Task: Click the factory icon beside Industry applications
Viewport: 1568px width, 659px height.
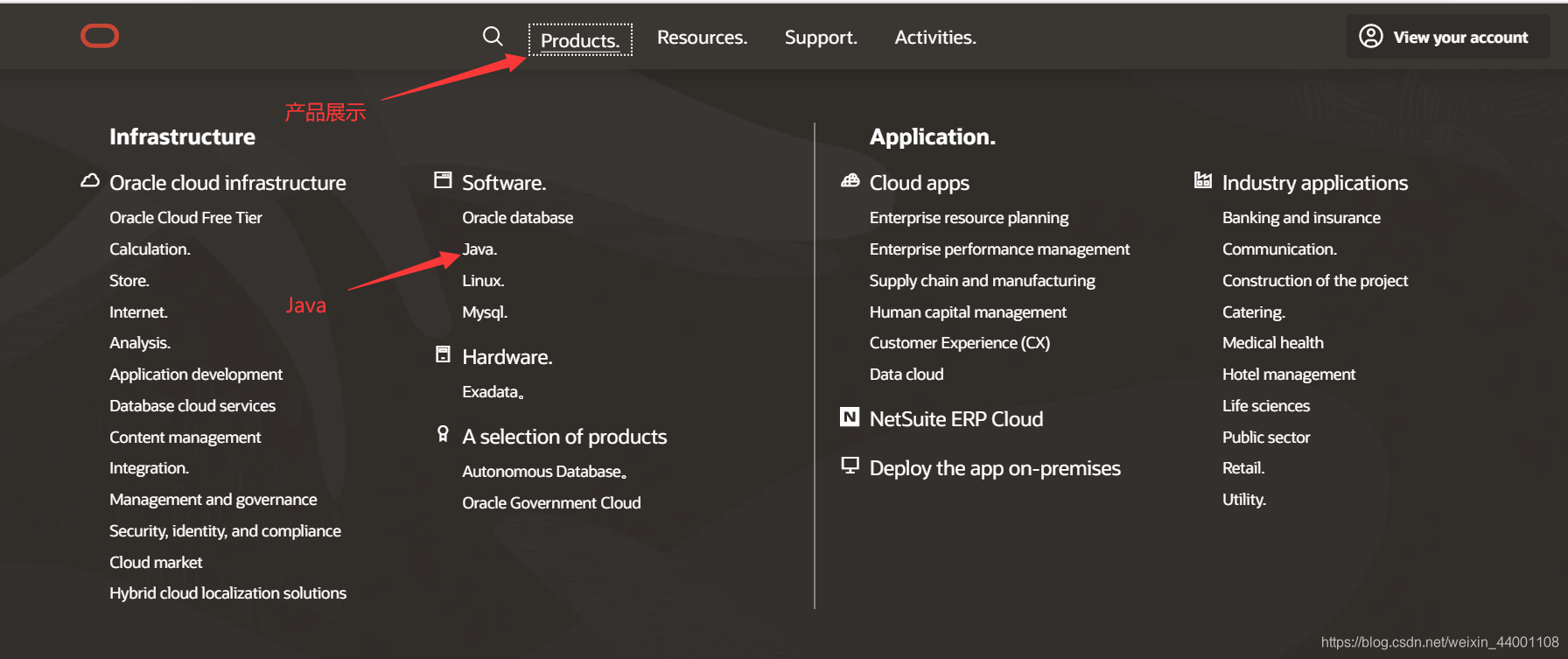Action: pyautogui.click(x=1203, y=180)
